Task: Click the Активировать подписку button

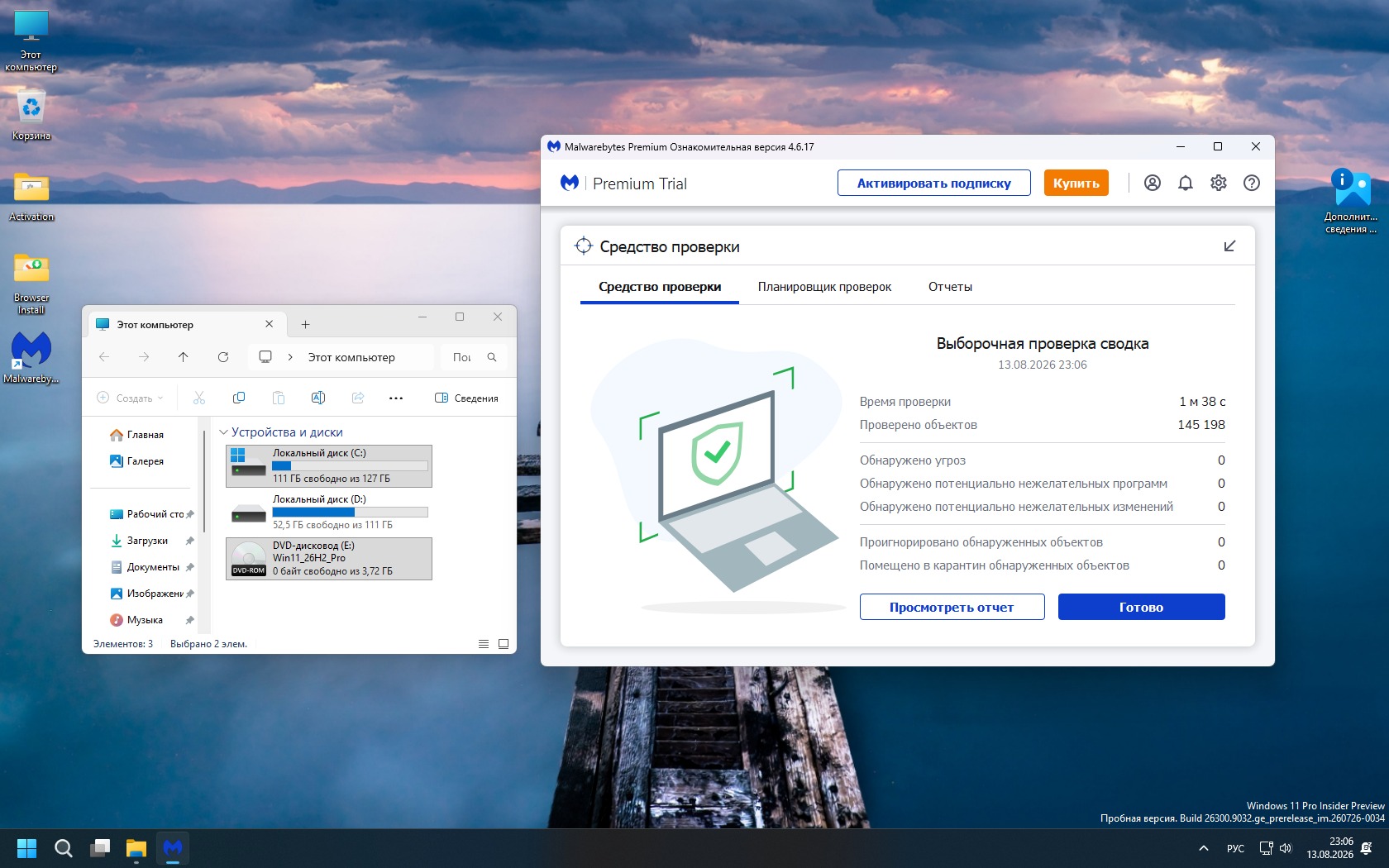Action: click(934, 183)
